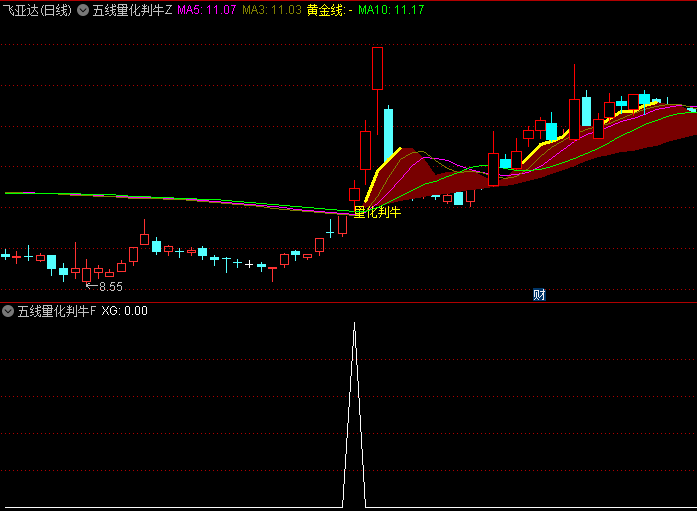This screenshot has height=511, width=697.
Task: Click the 五线量化判牛F sub-indicator name
Action: (56, 311)
